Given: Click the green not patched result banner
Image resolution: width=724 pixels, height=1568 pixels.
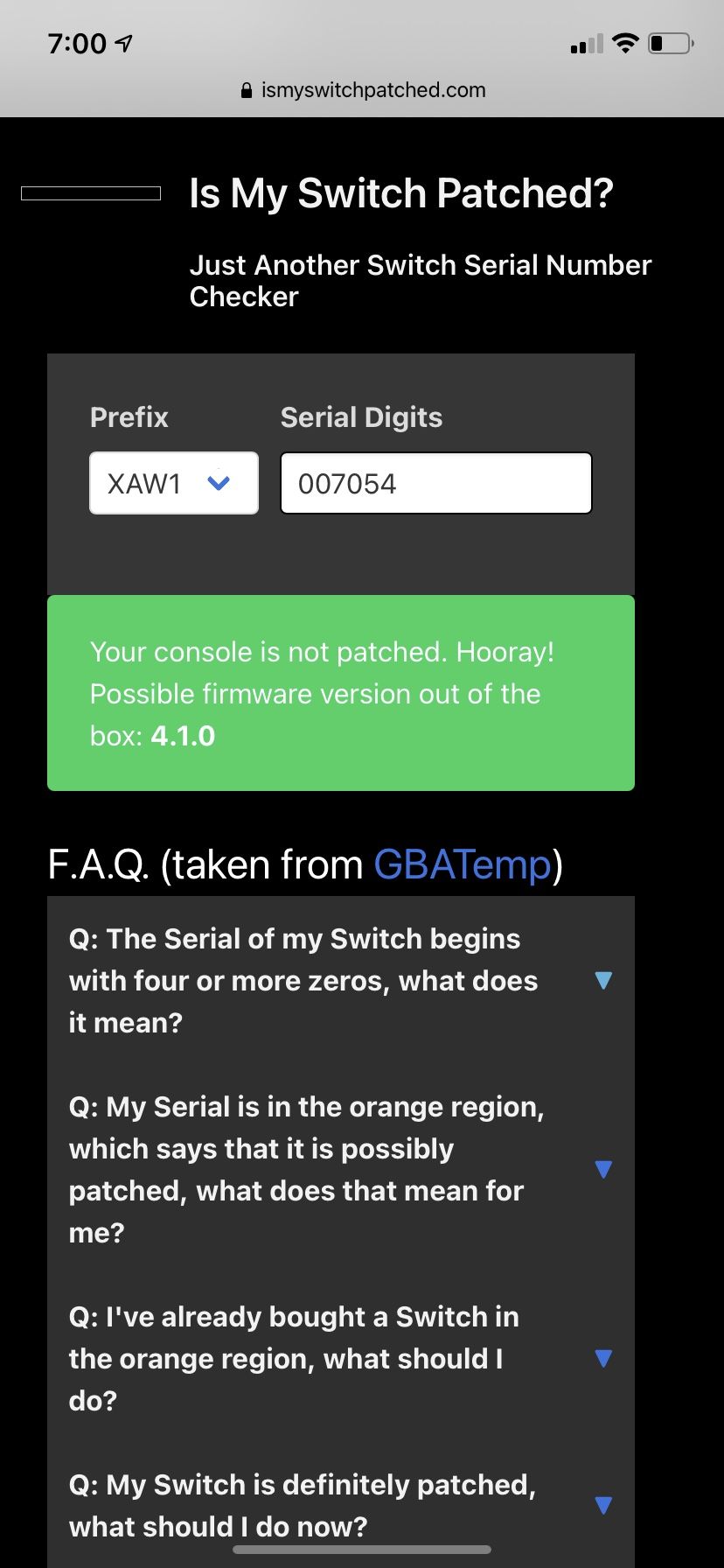Looking at the screenshot, I should [341, 693].
